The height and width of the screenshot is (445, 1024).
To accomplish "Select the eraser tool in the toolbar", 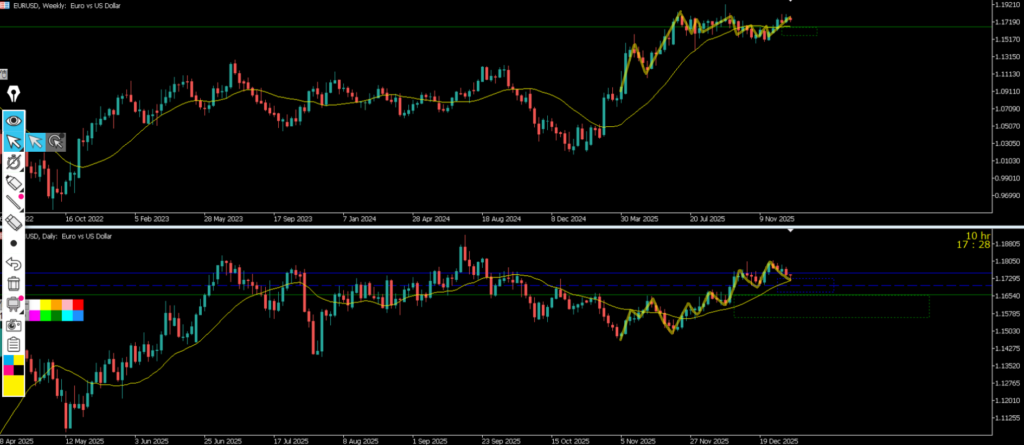I will (x=13, y=223).
